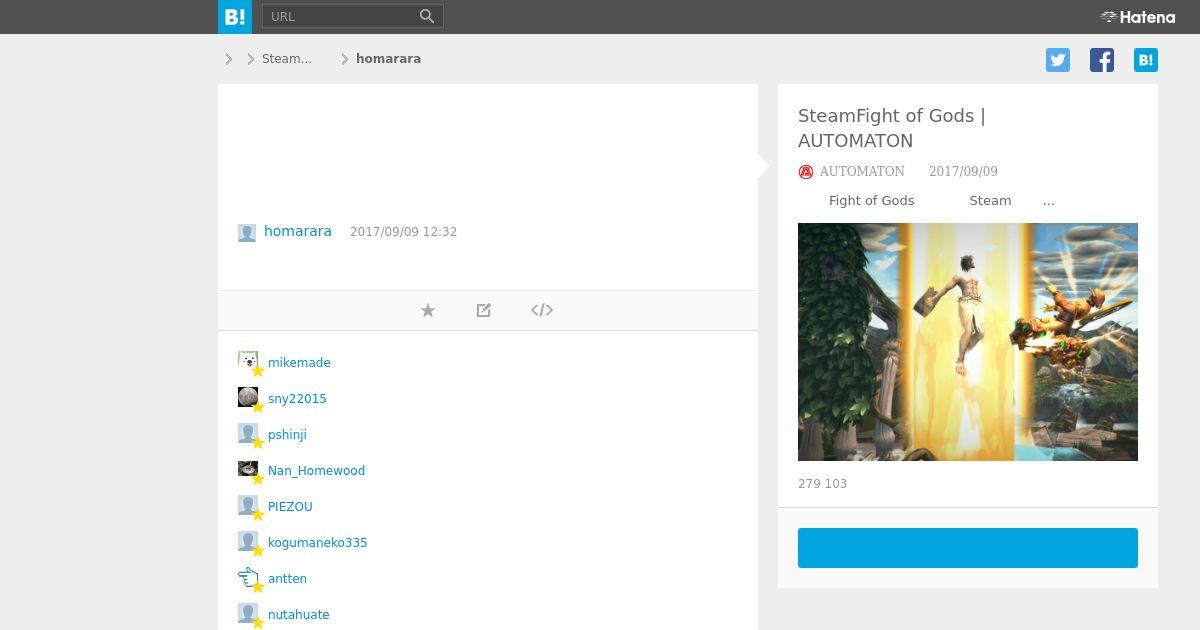The image size is (1200, 630).
Task: Open the Hatena logo link in header
Action: point(1138,17)
